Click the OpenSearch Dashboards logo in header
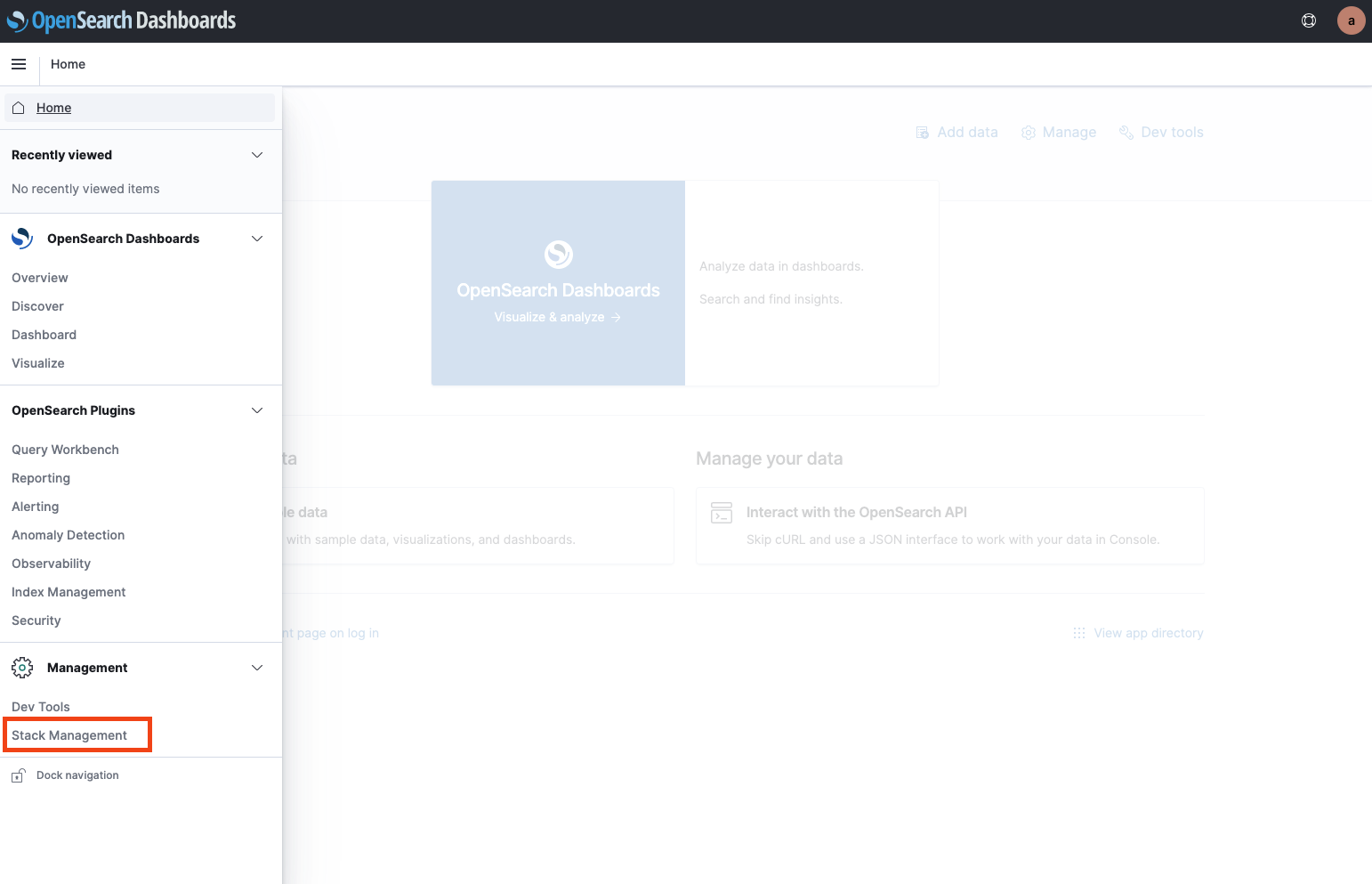This screenshot has height=884, width=1372. click(121, 20)
